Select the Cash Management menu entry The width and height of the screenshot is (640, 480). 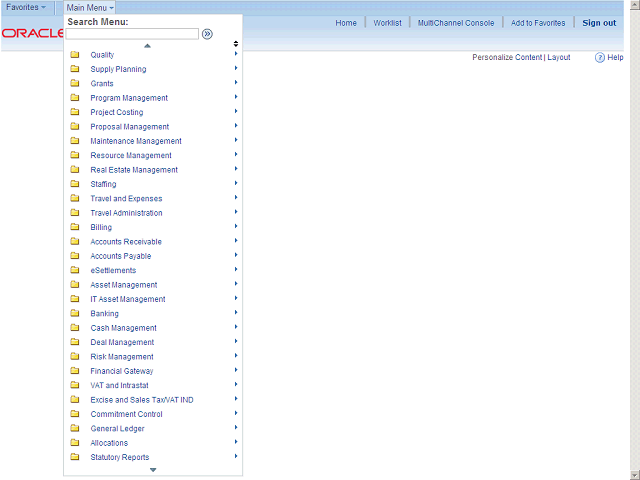point(123,328)
